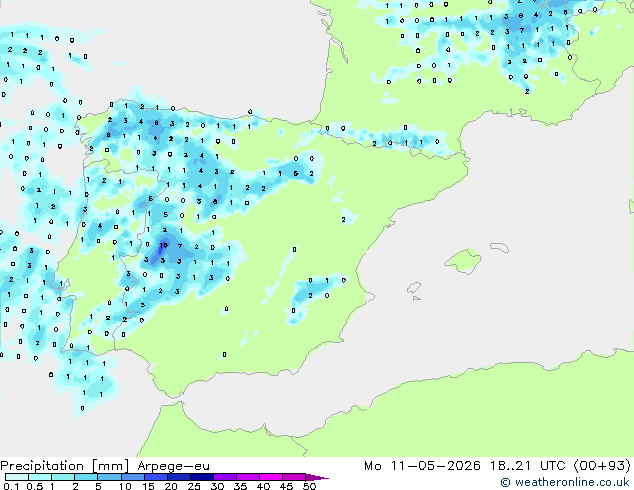Click the 'Arpege-eu' model name
Viewport: 634px width, 490px height.
[173, 467]
